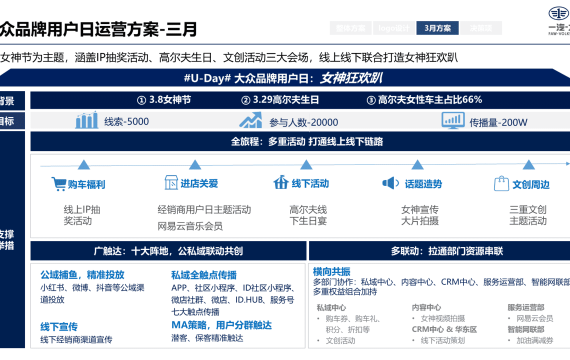Viewport: 570px width, 360px height.
Task: Click the 全旅程 header bar
Action: pyautogui.click(x=300, y=141)
